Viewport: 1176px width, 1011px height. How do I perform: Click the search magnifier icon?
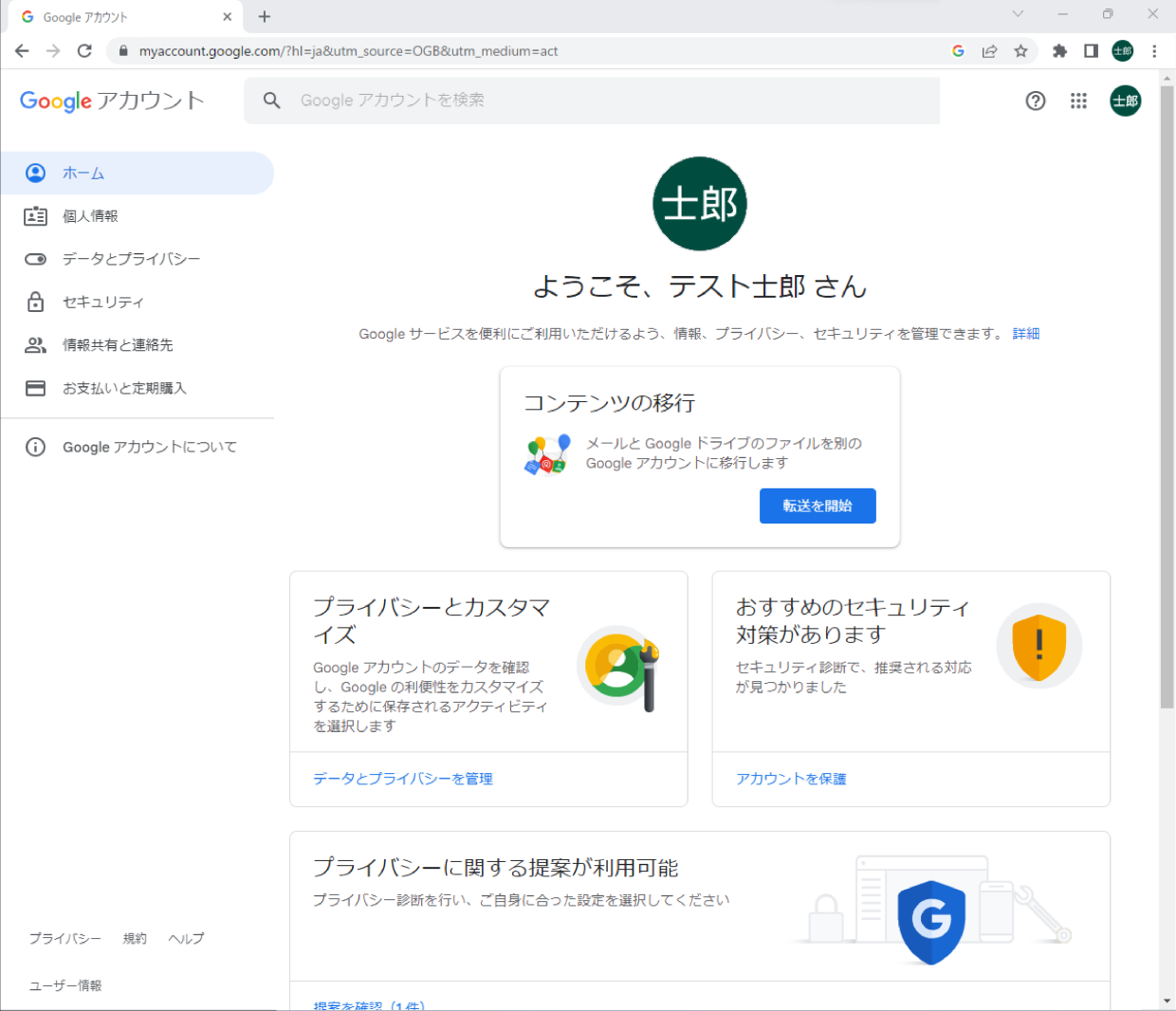pos(272,101)
